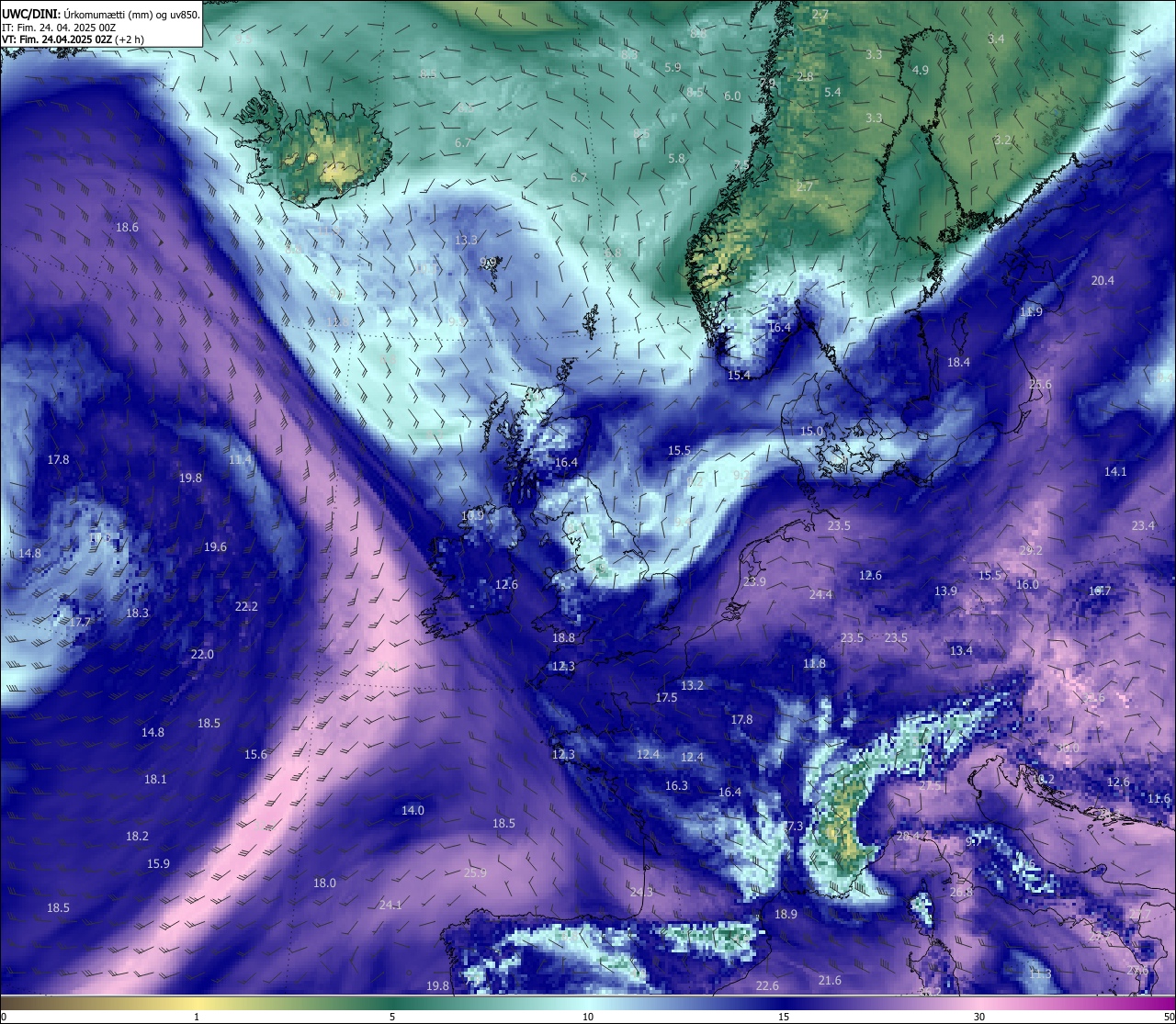Select the 15.4 value south of Norway
1176x1024 pixels.
739,375
